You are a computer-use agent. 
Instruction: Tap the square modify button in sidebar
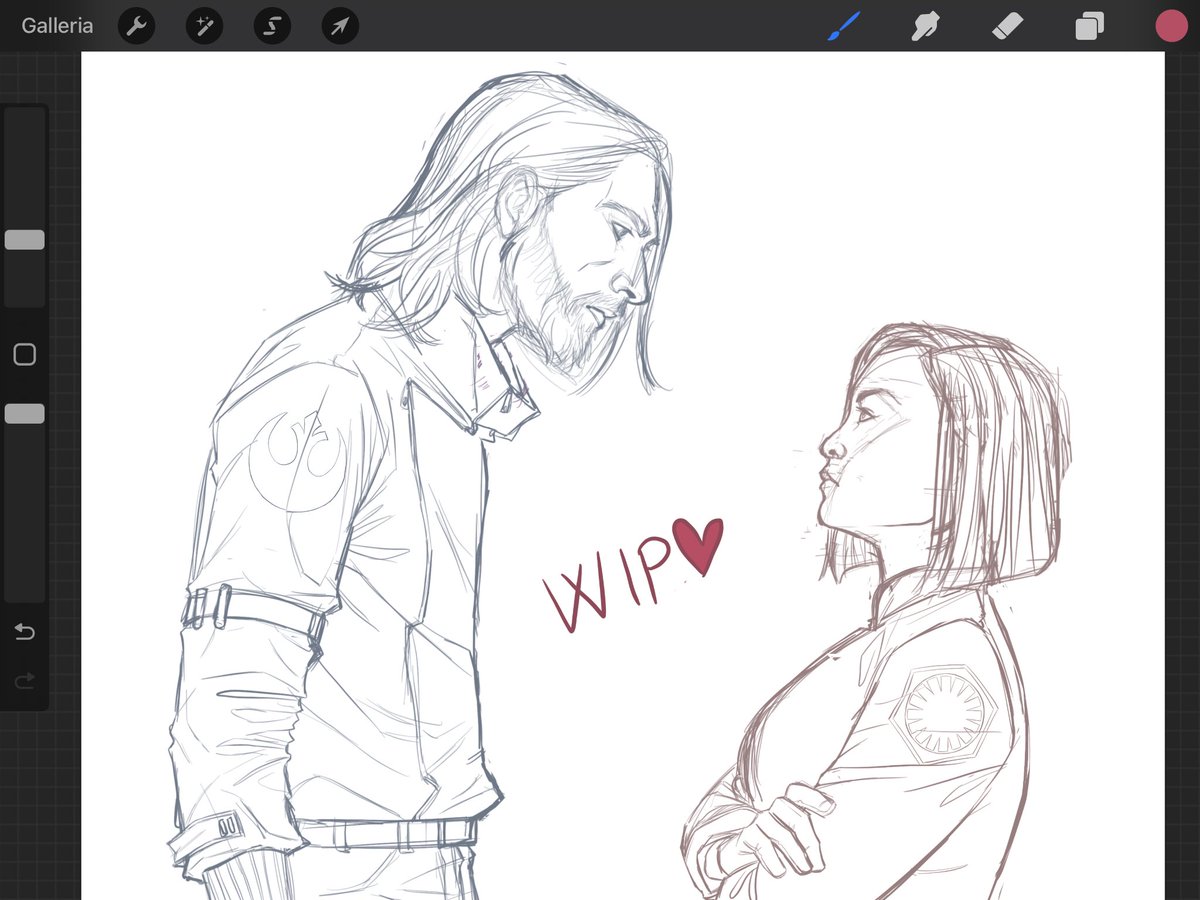pos(25,354)
